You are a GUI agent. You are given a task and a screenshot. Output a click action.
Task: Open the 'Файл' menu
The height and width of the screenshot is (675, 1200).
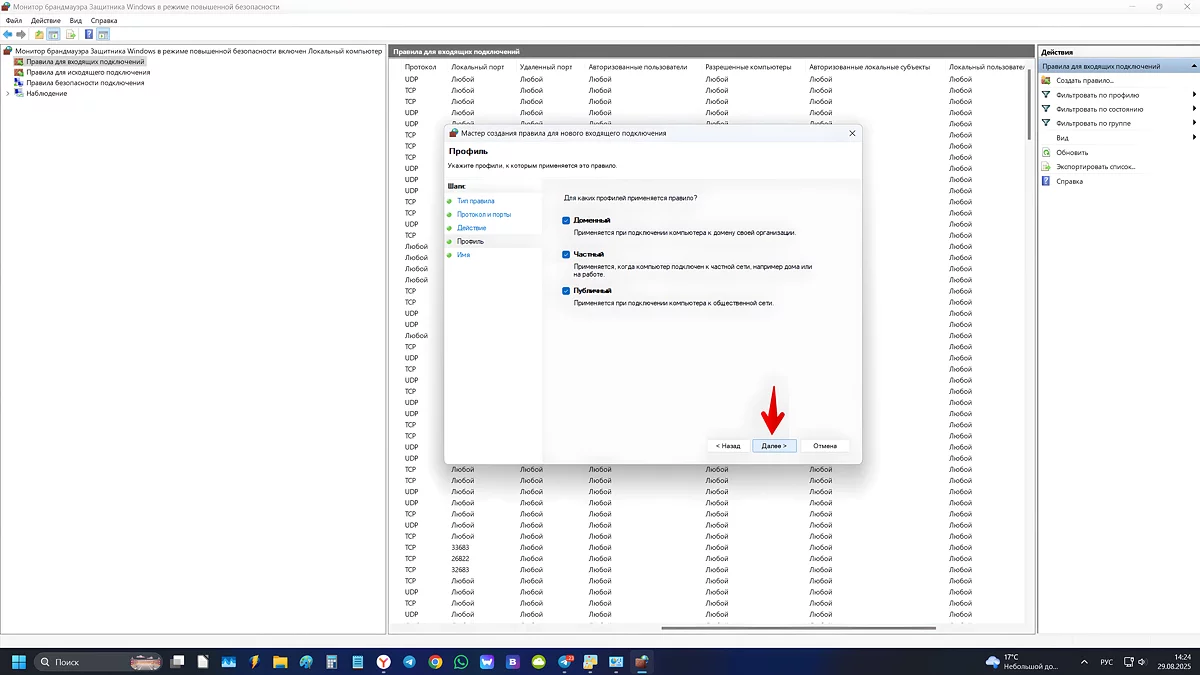(13, 20)
